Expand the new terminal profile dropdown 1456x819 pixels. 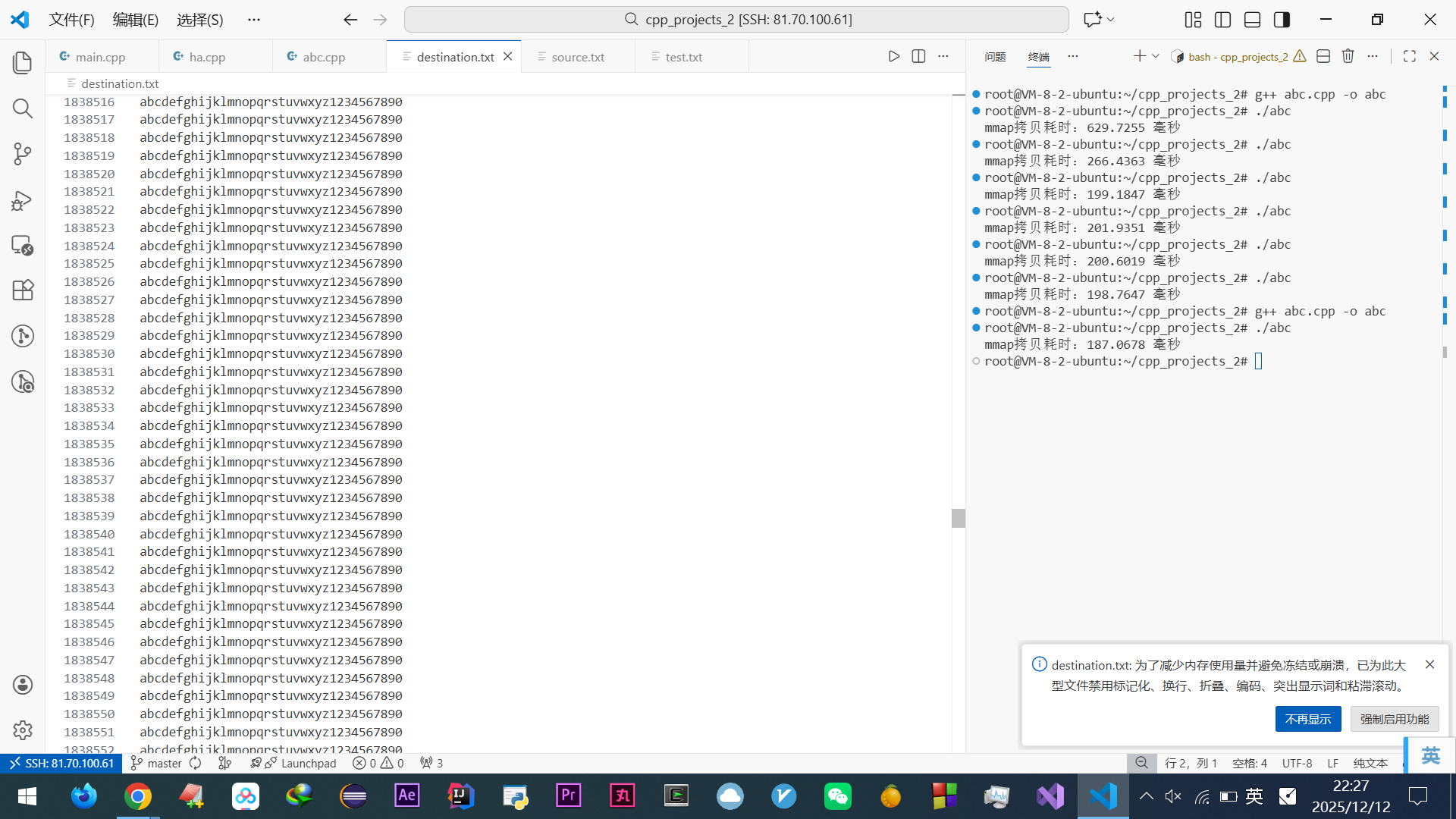tap(1156, 56)
